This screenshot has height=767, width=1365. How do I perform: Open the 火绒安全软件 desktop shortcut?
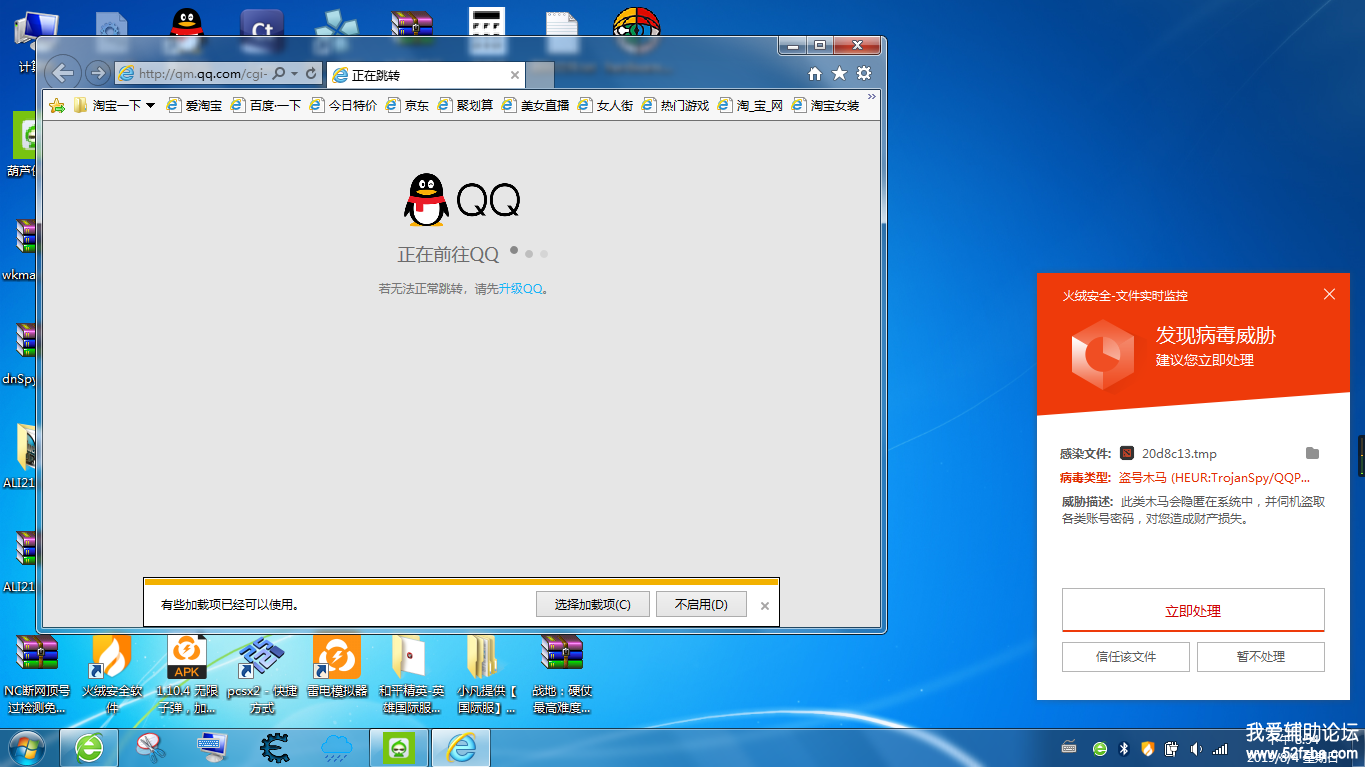(111, 673)
